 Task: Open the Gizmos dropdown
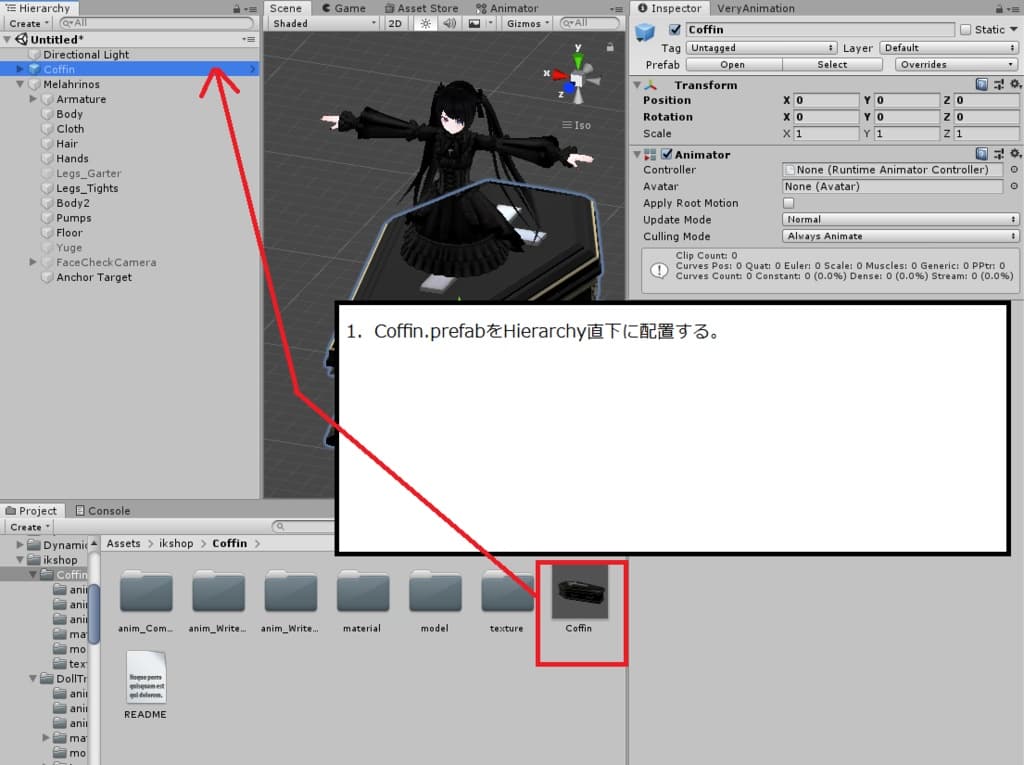[x=528, y=24]
